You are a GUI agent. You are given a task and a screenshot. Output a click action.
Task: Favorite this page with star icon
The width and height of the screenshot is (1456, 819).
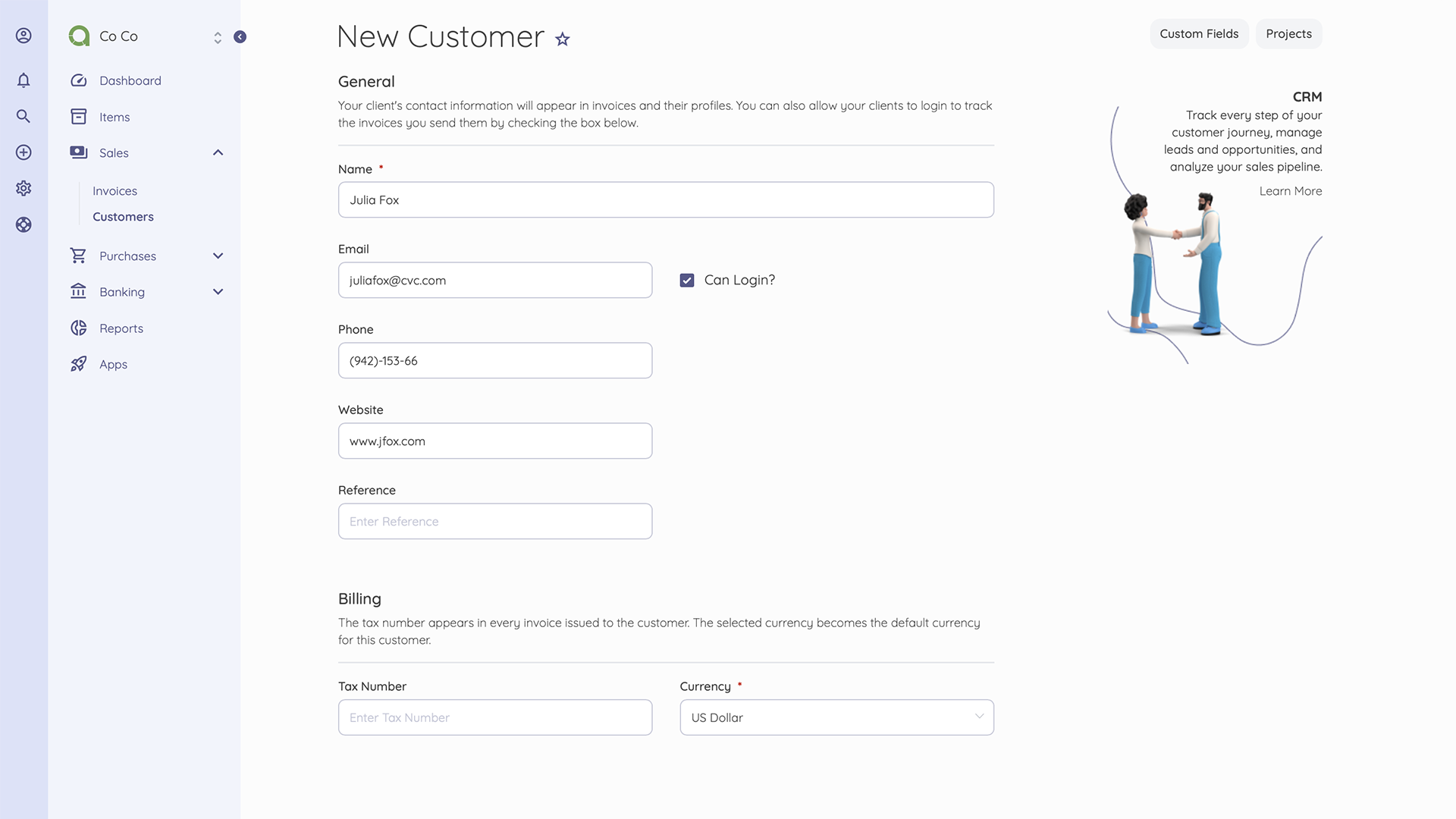(x=562, y=39)
